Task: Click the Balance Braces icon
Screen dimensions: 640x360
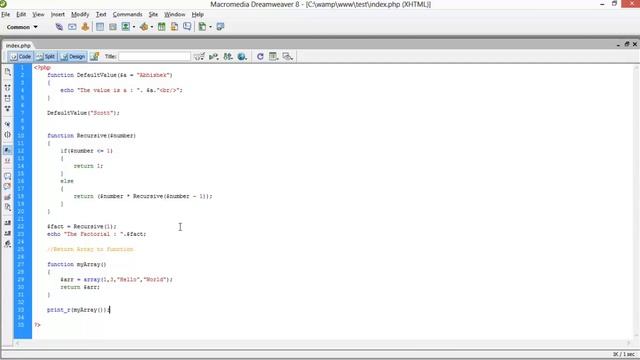Action: pos(7,135)
